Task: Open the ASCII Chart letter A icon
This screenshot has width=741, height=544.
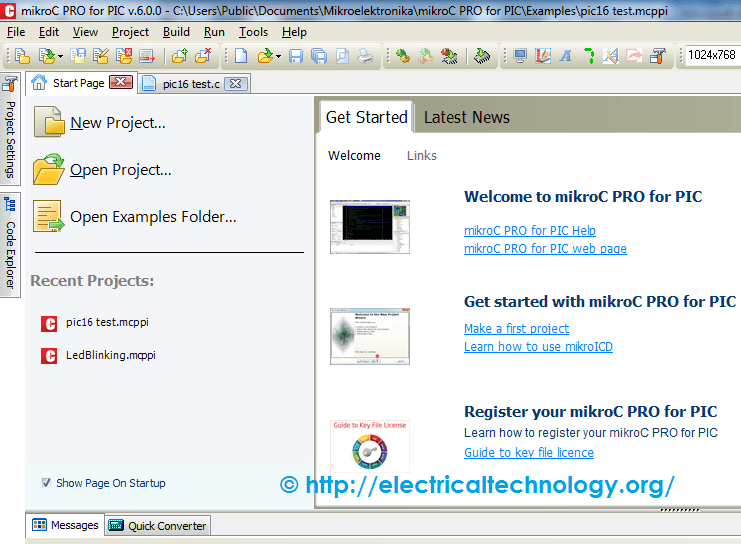Action: coord(566,56)
